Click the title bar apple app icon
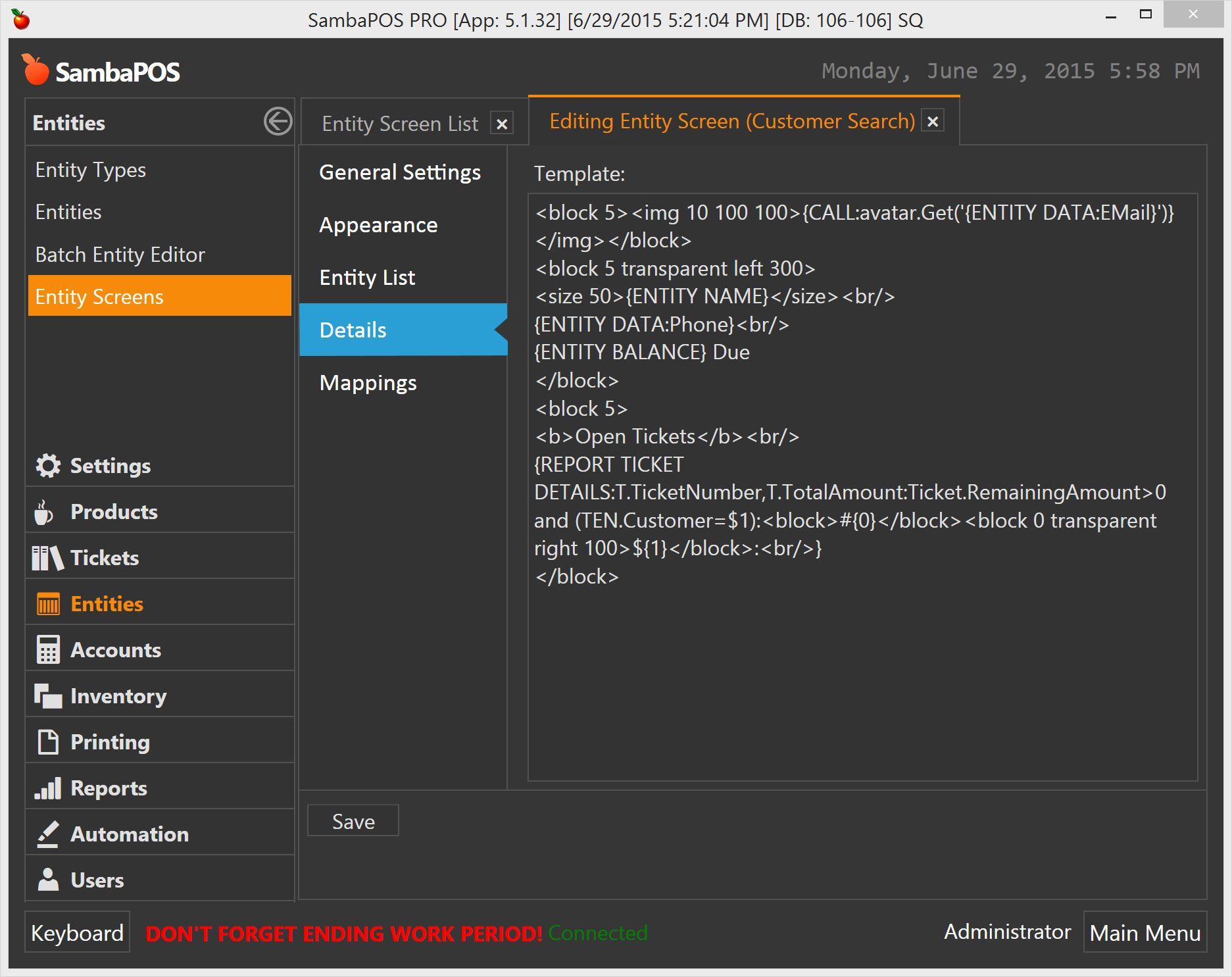This screenshot has width=1232, height=977. pos(21,20)
